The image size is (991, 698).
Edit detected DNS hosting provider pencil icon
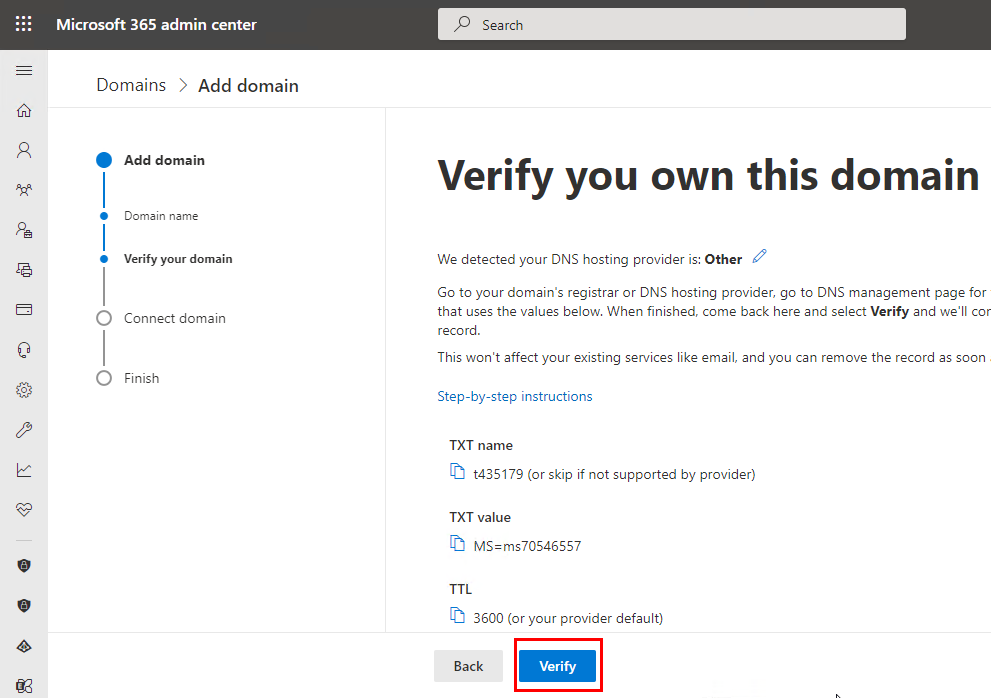[x=760, y=257]
